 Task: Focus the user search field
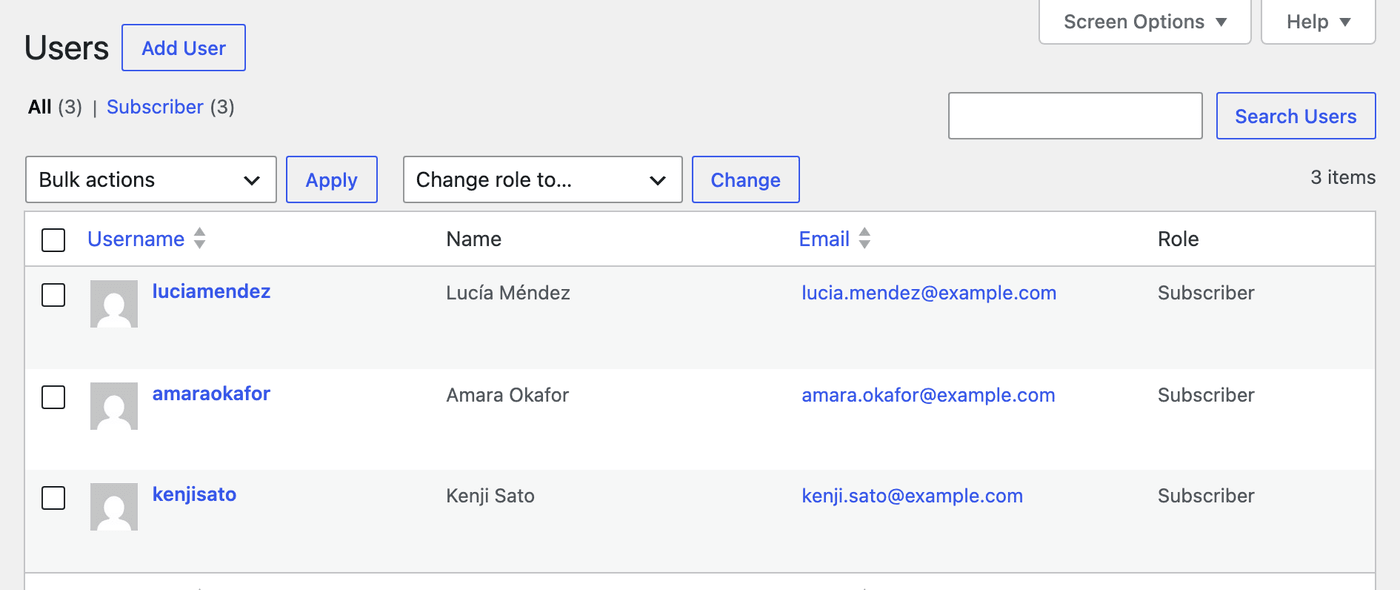[1075, 116]
